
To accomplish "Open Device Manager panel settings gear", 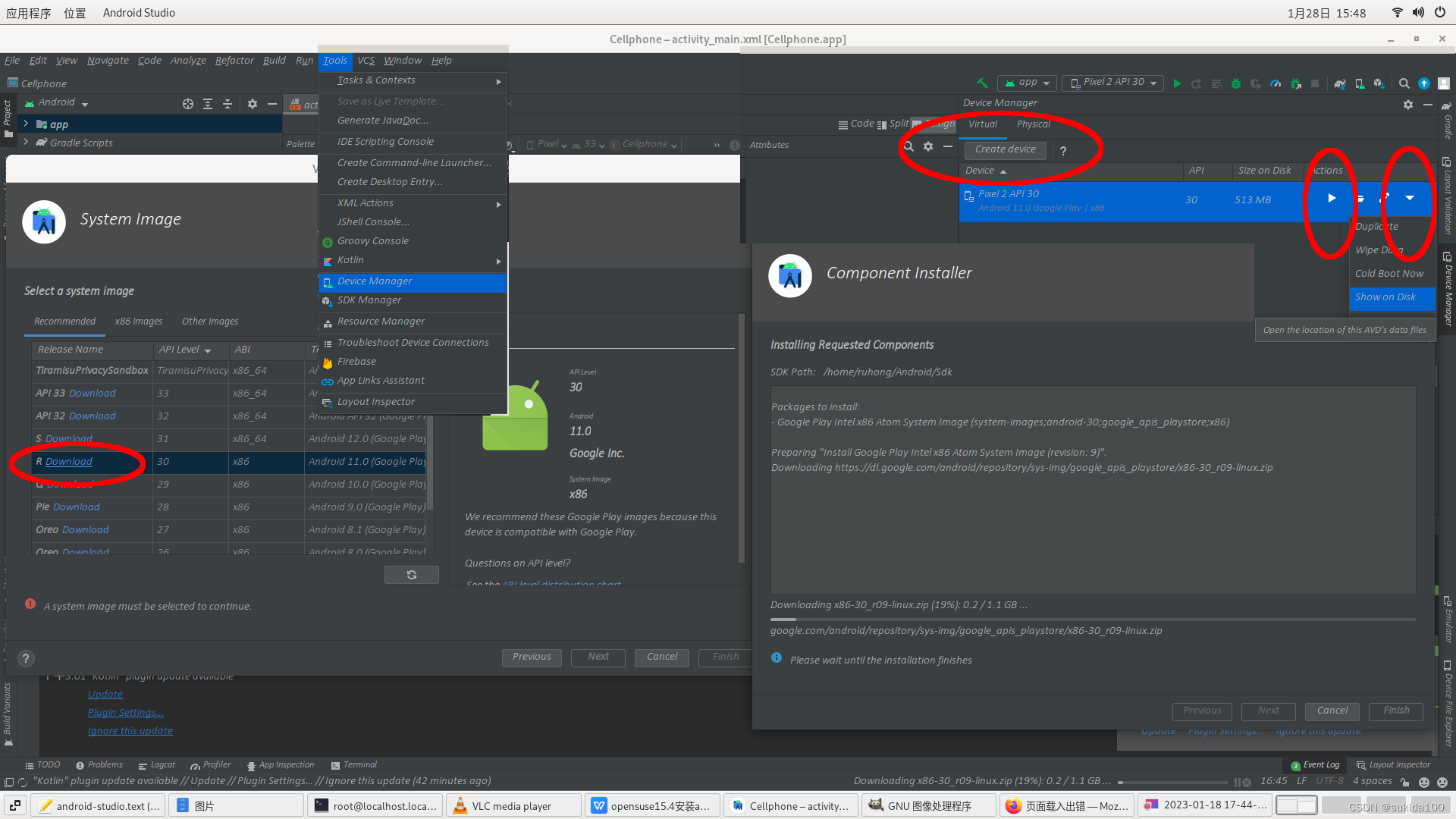I will tap(1408, 105).
